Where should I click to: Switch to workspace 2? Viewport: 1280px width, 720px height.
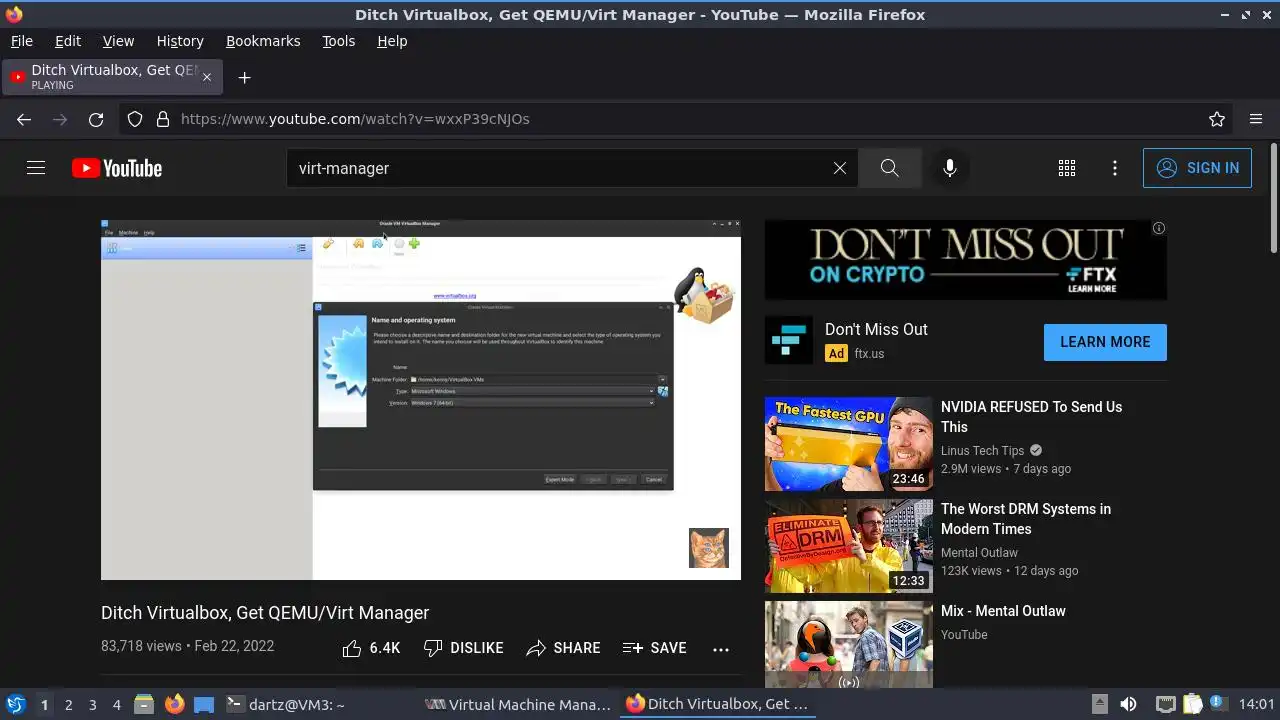tap(68, 704)
